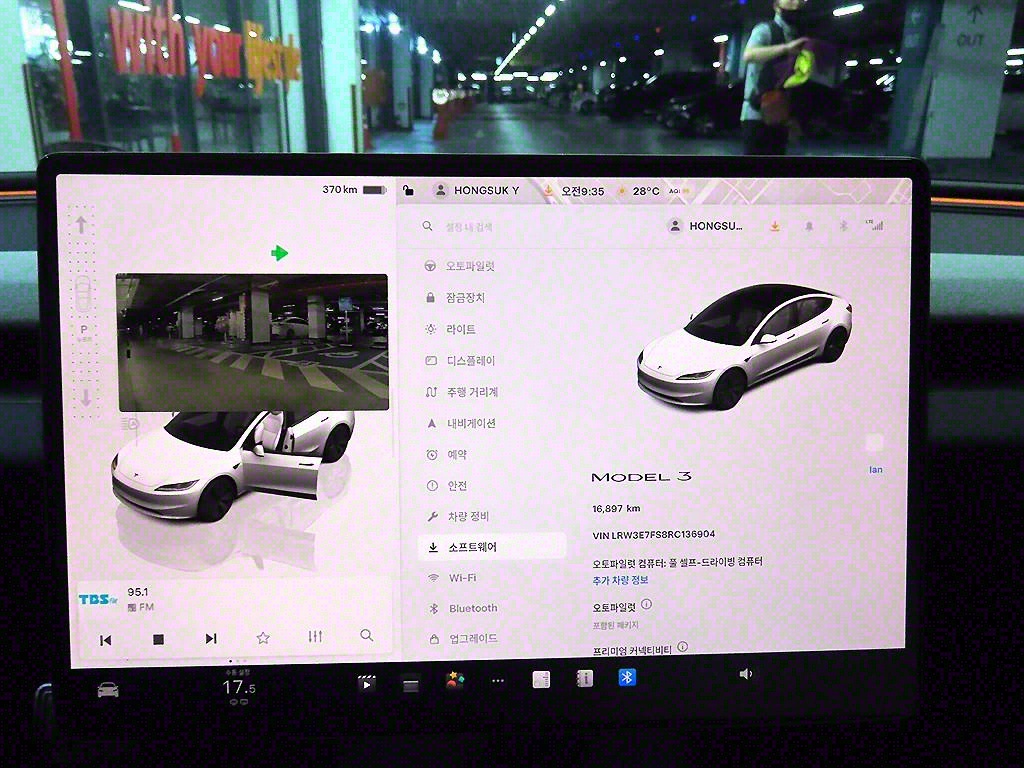
Task: Open the Navigation (내비게이션) settings menu
Action: pyautogui.click(x=461, y=423)
